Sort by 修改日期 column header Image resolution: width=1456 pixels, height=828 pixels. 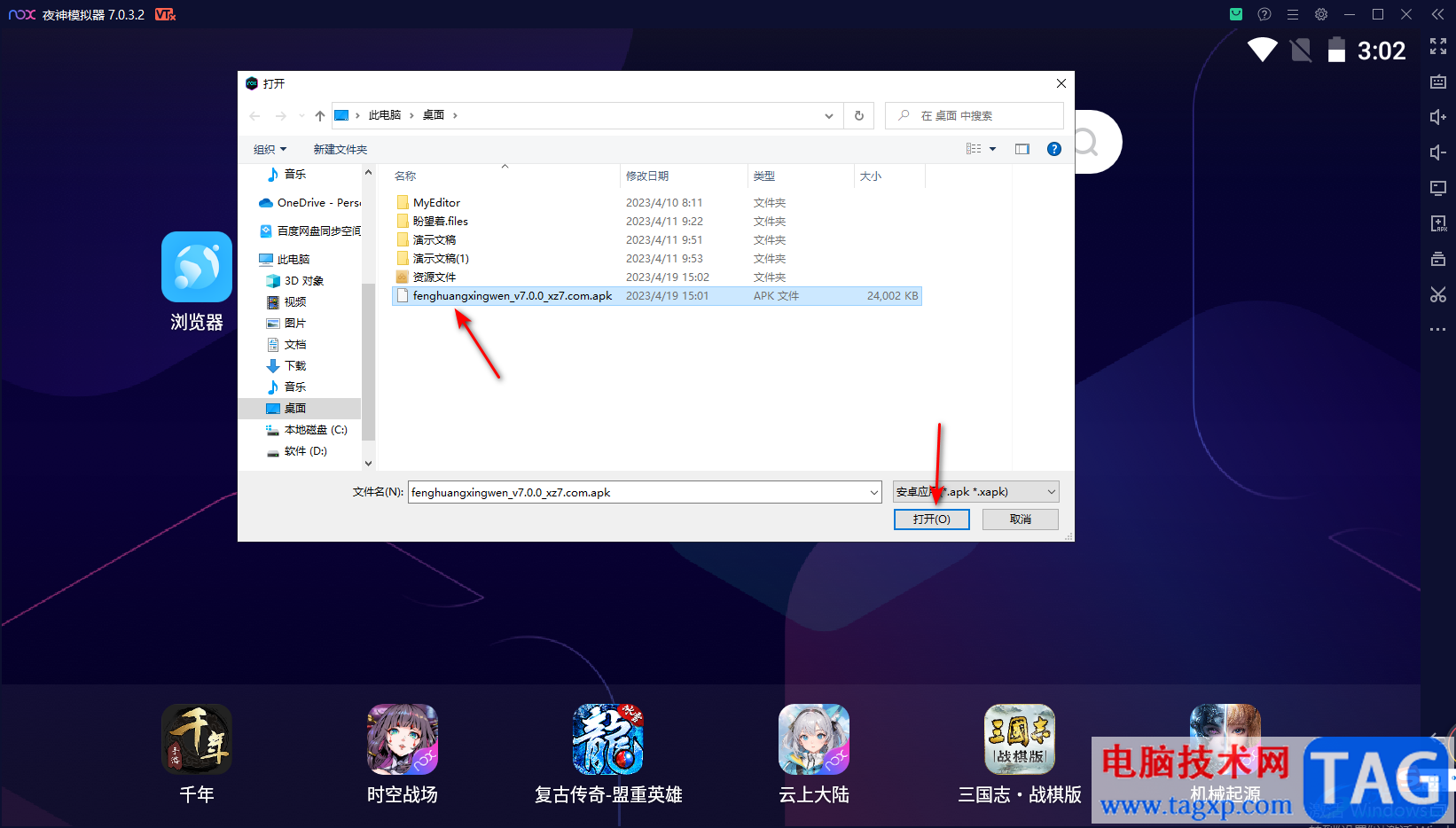click(647, 176)
